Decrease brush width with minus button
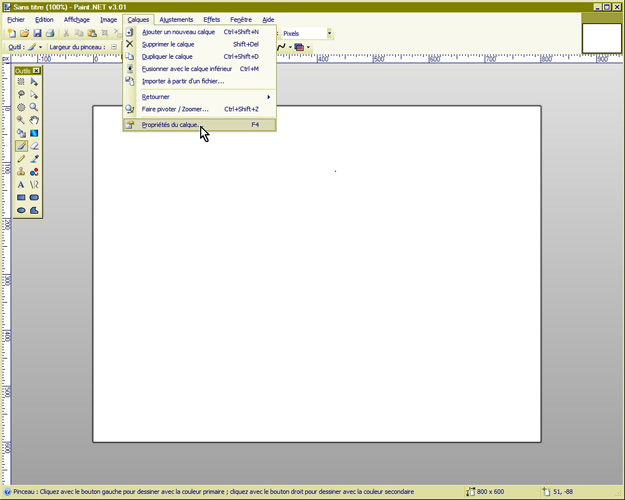This screenshot has height=500, width=625. click(x=113, y=47)
